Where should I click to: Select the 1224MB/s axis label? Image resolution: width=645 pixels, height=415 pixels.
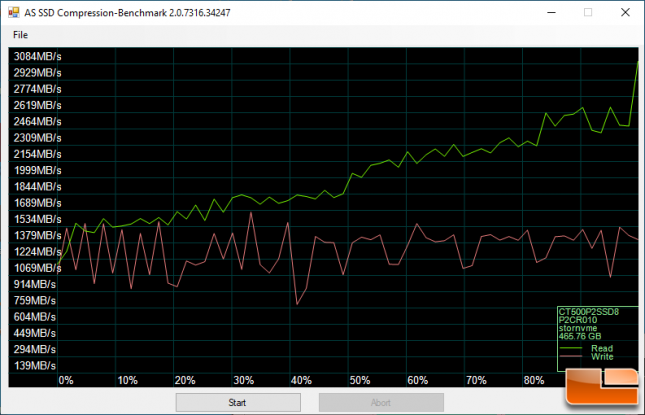coord(37,252)
